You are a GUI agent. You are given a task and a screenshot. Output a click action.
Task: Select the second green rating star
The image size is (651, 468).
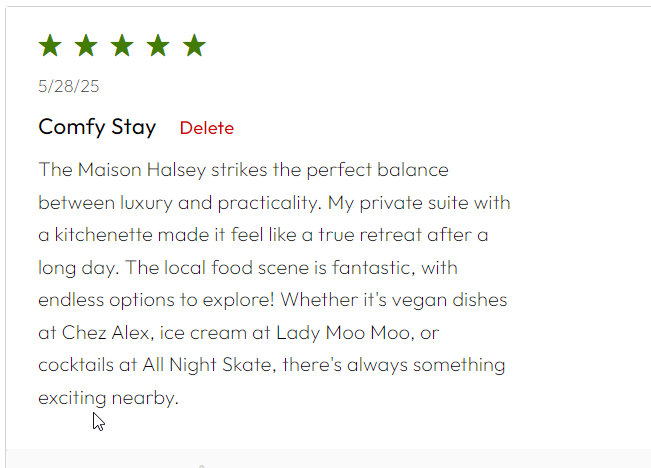point(86,45)
